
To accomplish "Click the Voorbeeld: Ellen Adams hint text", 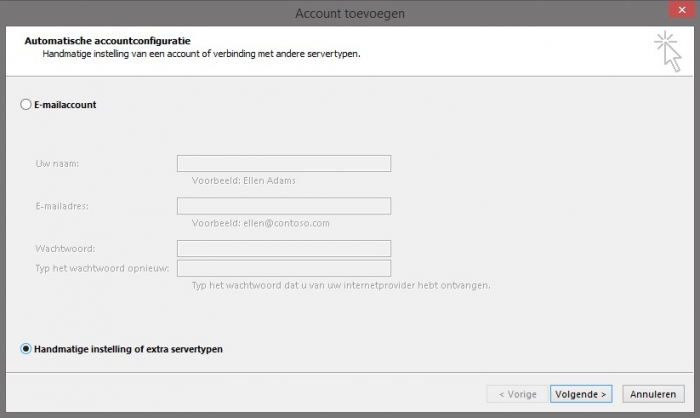I will [243, 181].
